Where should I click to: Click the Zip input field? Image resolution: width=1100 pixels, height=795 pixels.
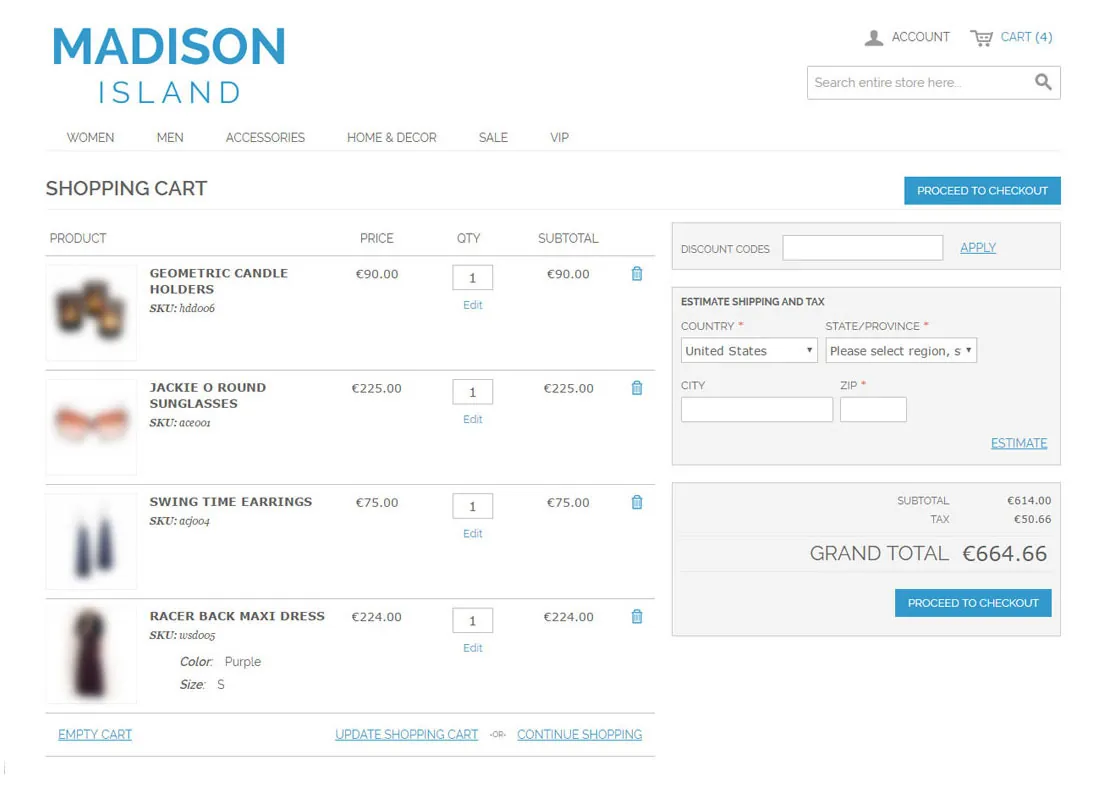pyautogui.click(x=873, y=410)
